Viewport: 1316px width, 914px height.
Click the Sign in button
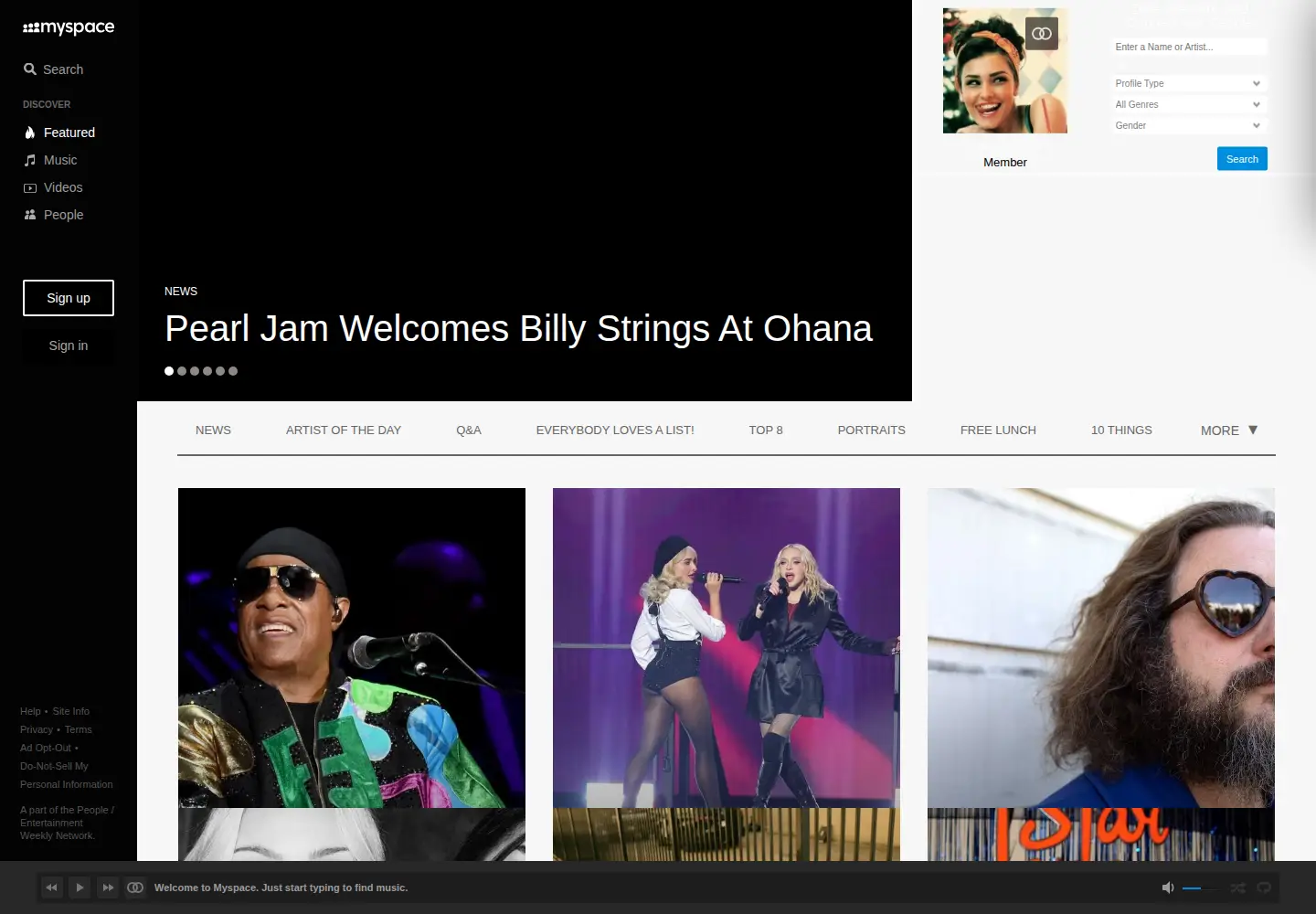pos(69,345)
